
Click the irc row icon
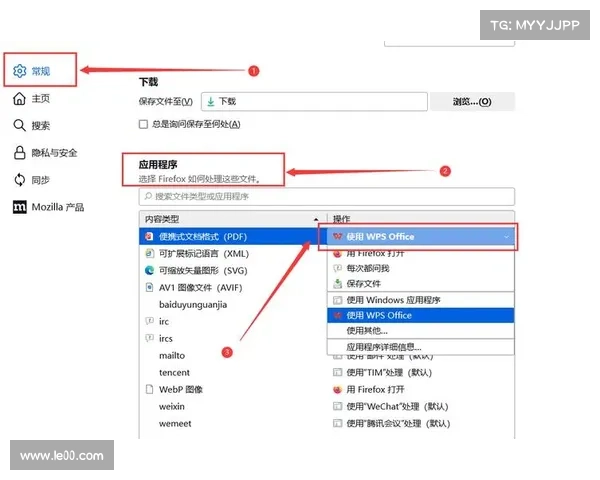(x=149, y=321)
